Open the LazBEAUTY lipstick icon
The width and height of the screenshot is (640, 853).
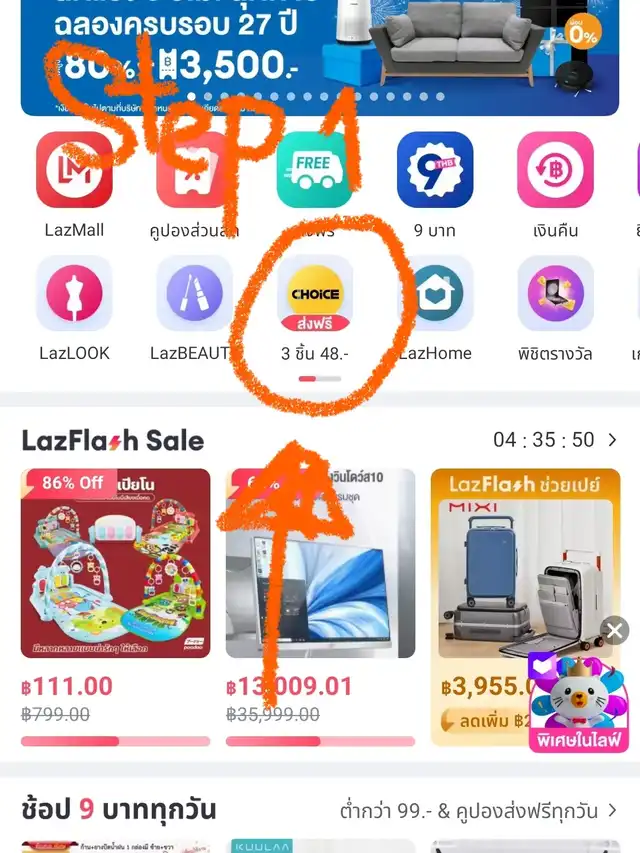[x=195, y=294]
